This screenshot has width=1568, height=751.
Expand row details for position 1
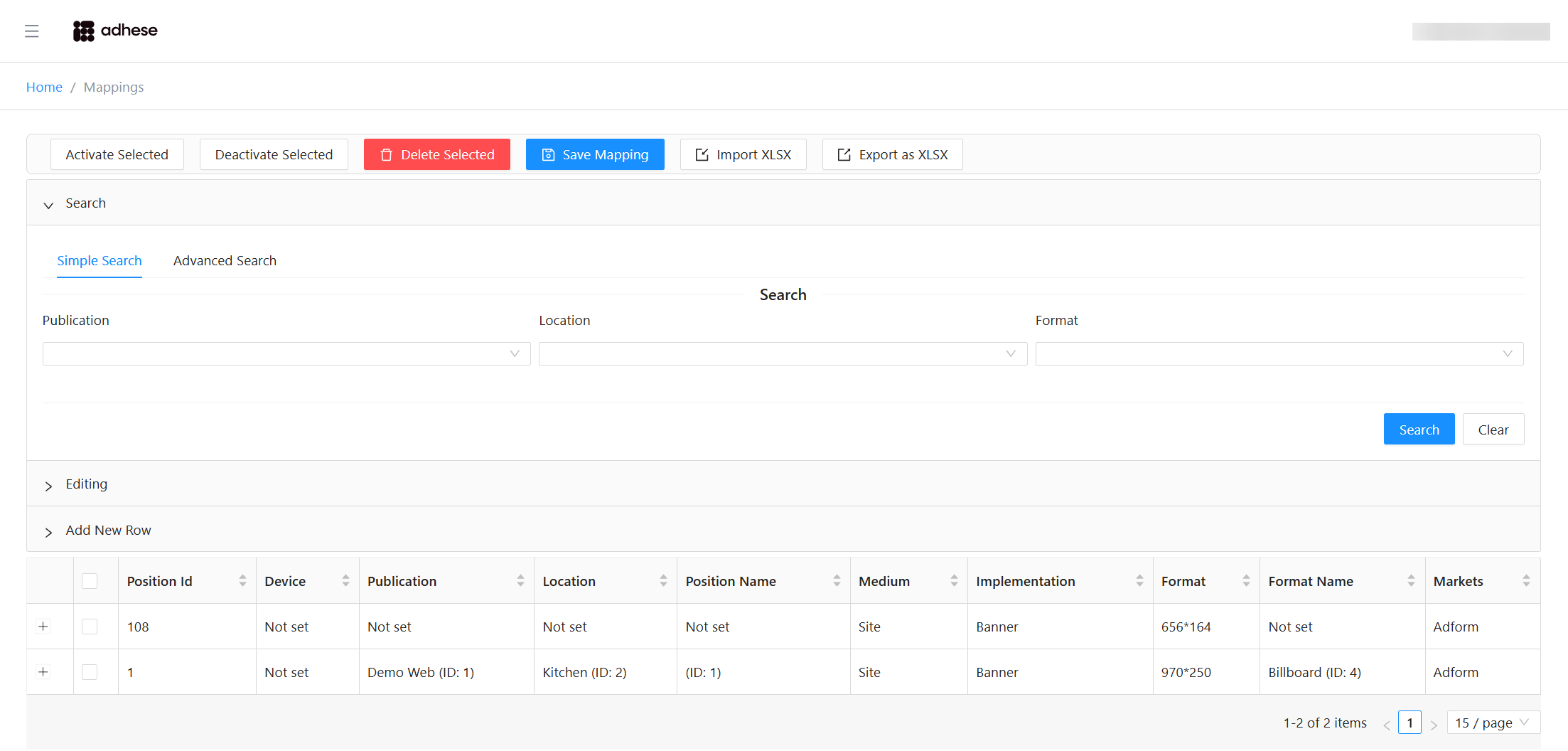43,672
